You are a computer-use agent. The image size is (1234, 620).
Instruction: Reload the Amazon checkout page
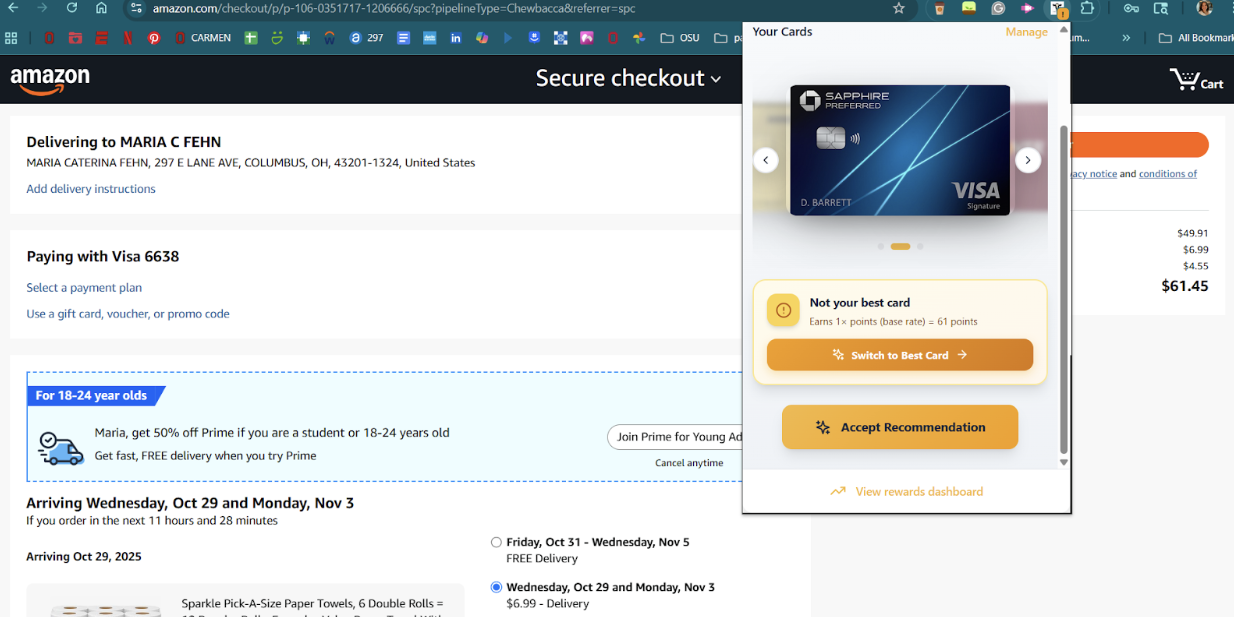click(72, 8)
